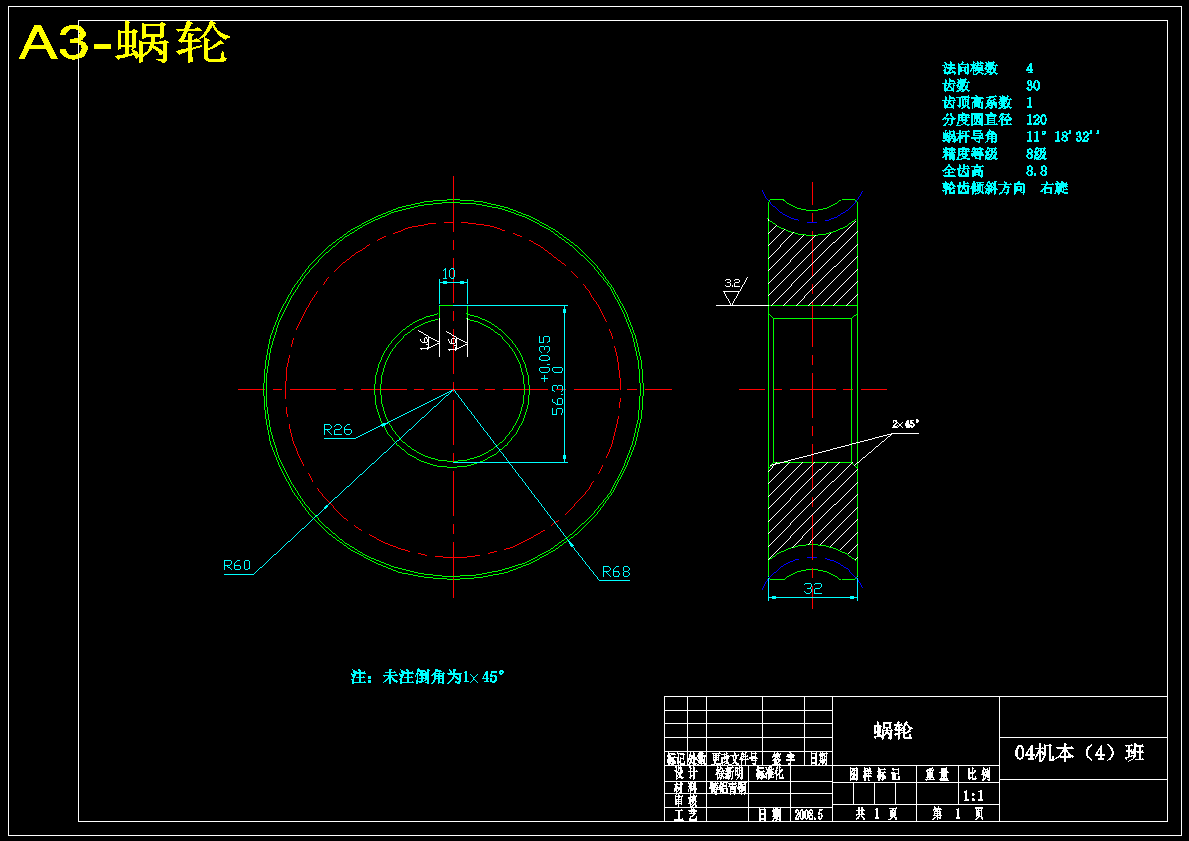The image size is (1189, 841).
Task: Click the lead angle value "11° 18' 32''"
Action: [1063, 137]
